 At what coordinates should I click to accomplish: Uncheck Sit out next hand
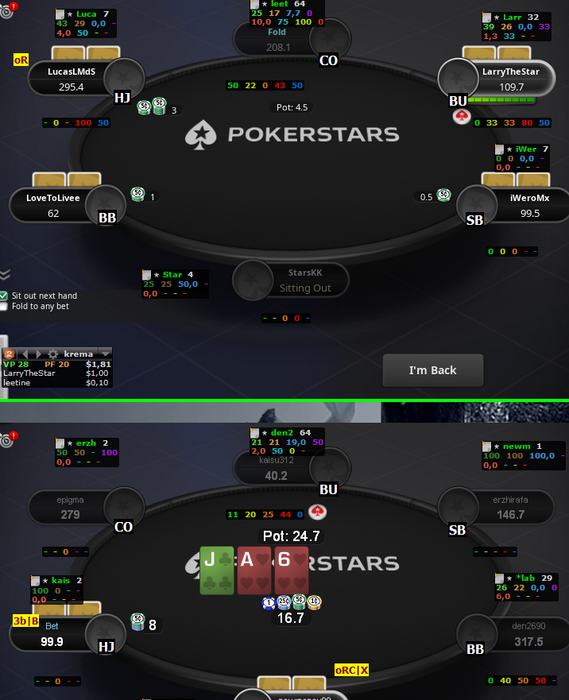coord(4,296)
